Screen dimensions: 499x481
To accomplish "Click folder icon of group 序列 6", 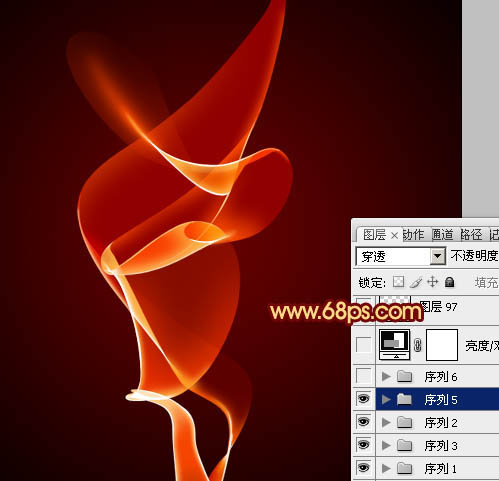I will (x=404, y=376).
